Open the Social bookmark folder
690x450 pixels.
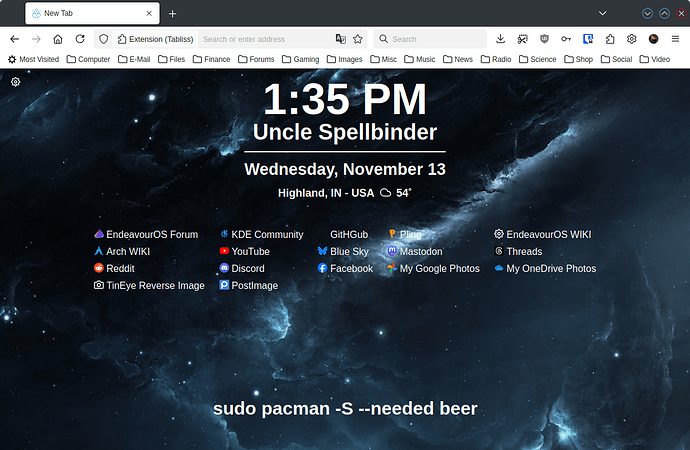pos(617,59)
